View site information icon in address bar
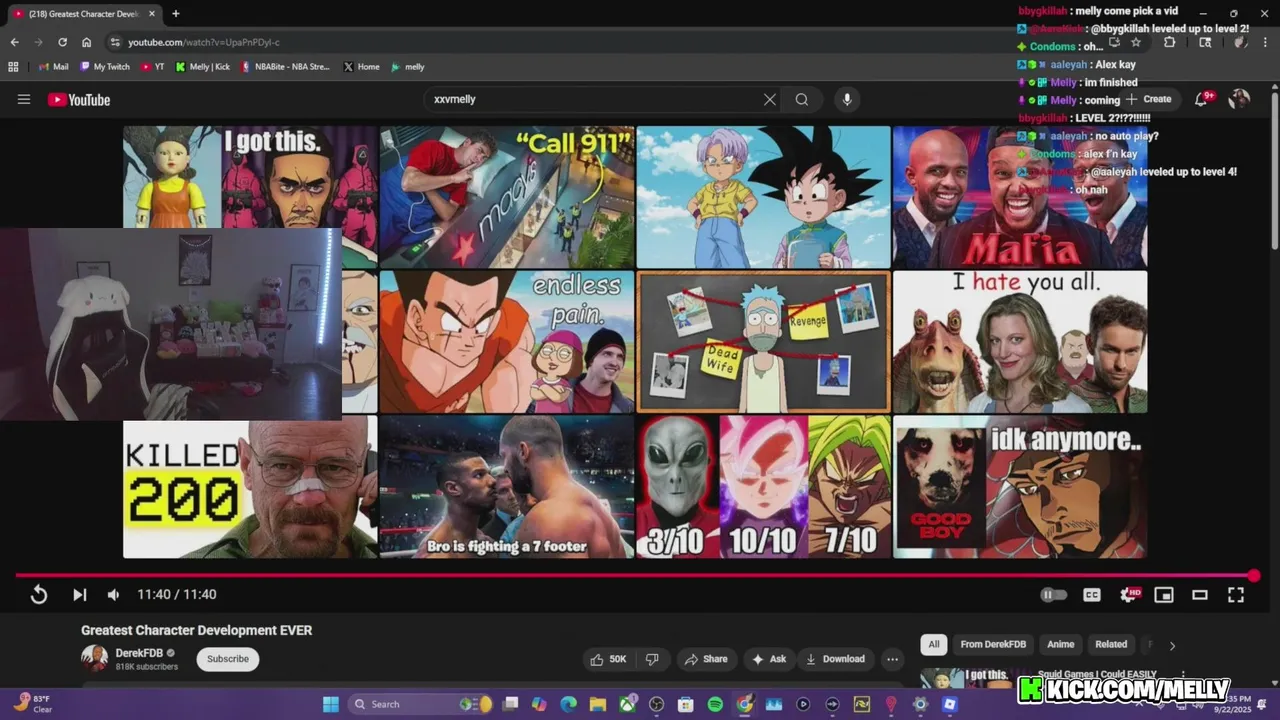Viewport: 1280px width, 720px height. pyautogui.click(x=115, y=42)
